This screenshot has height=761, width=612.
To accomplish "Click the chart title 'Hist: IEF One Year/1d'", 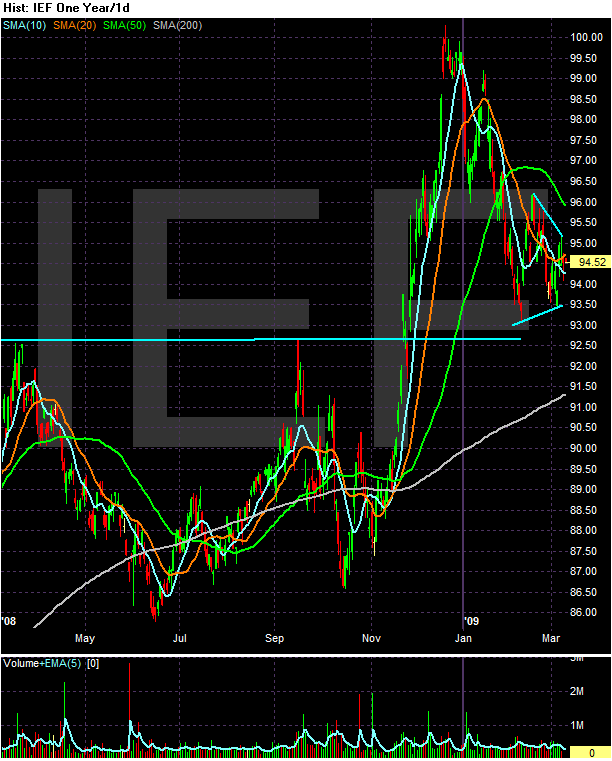I will pos(66,8).
